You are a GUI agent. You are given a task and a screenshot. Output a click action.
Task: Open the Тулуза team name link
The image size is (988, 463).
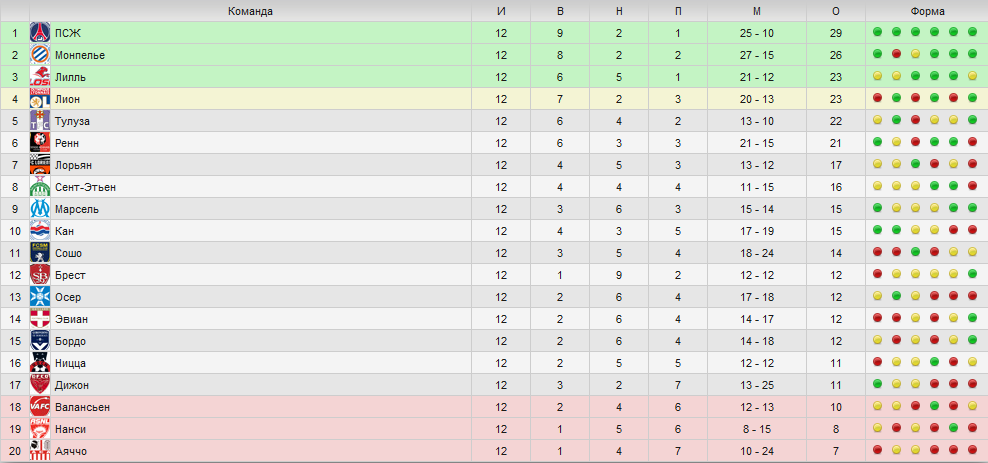pos(71,121)
